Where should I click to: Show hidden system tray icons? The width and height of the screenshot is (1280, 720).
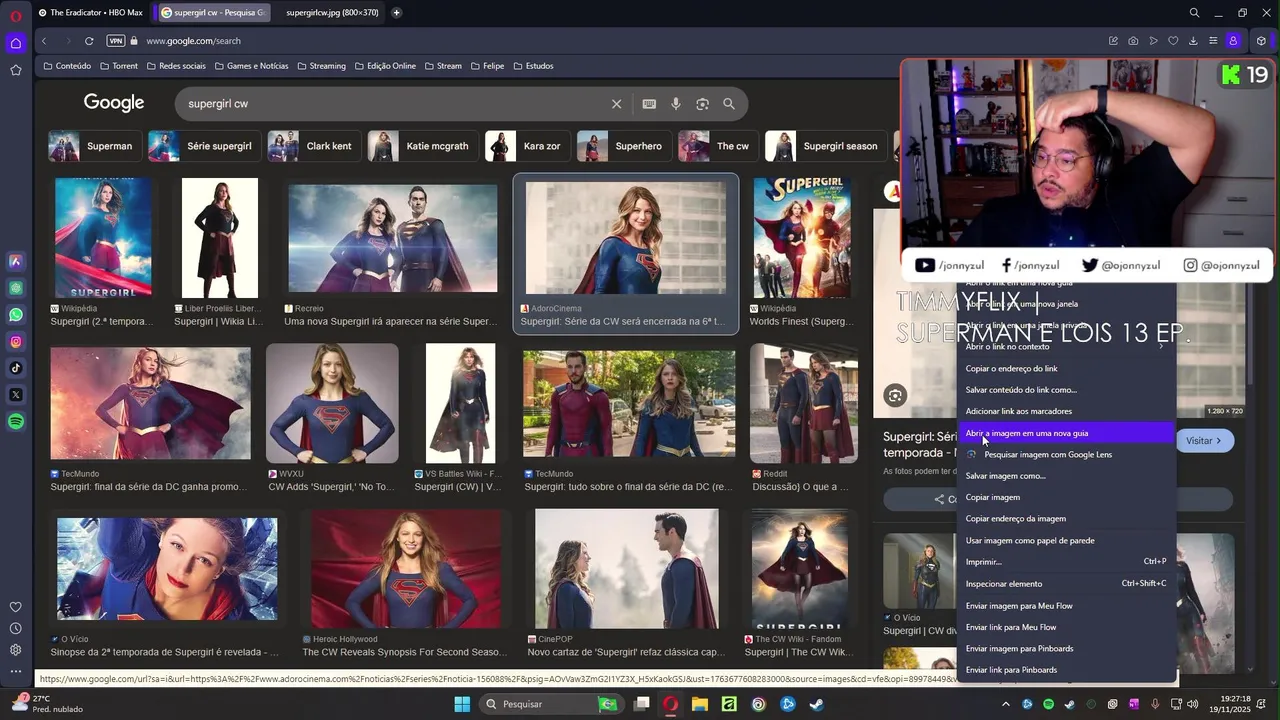click(1006, 704)
